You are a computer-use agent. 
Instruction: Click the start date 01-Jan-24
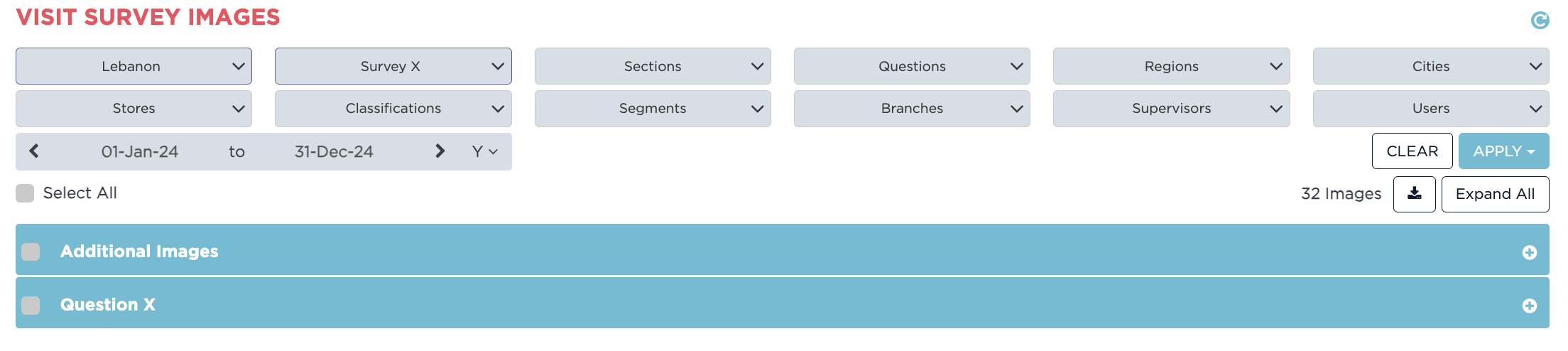point(140,151)
